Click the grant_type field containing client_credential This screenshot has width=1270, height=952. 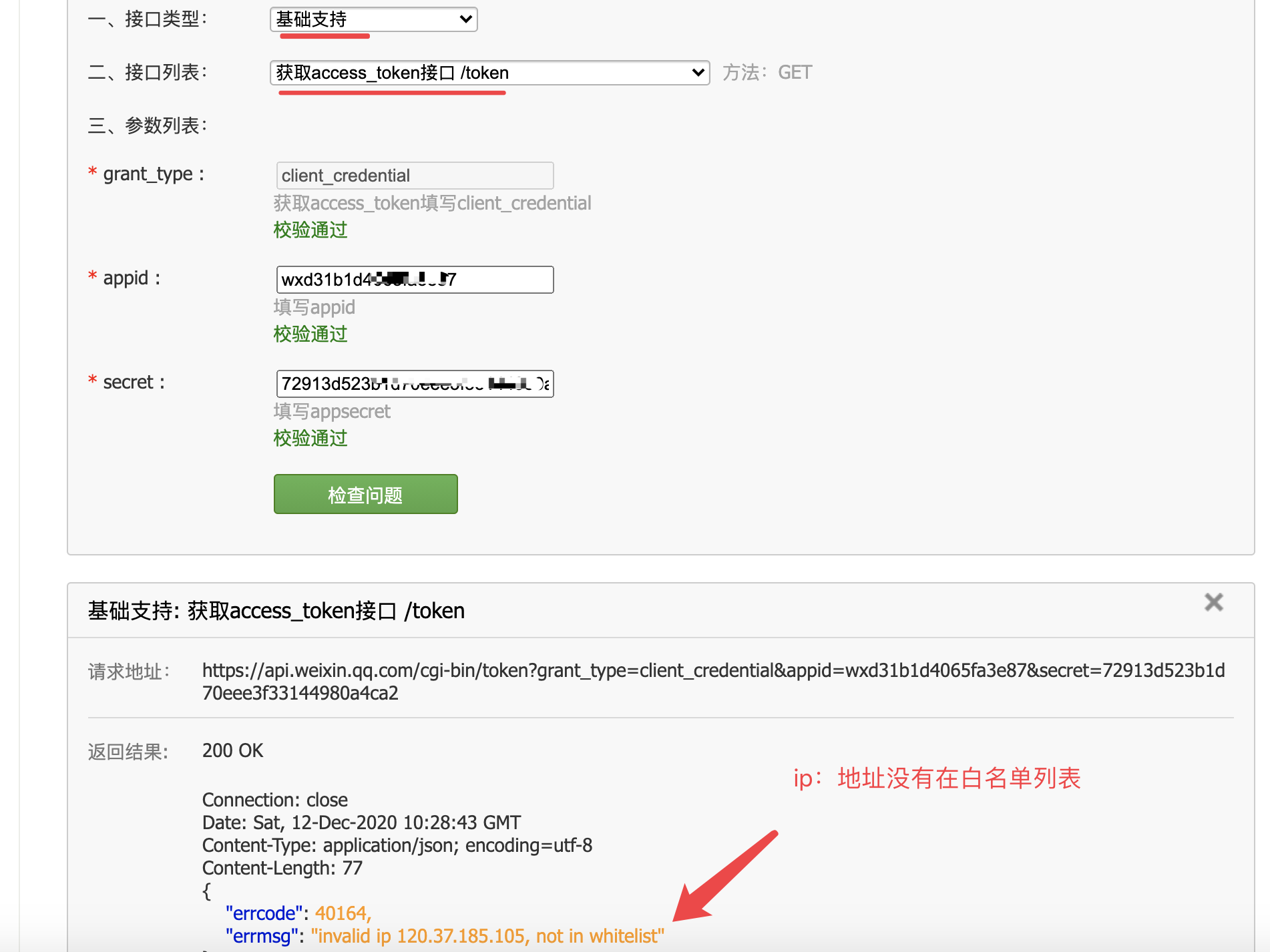(414, 176)
